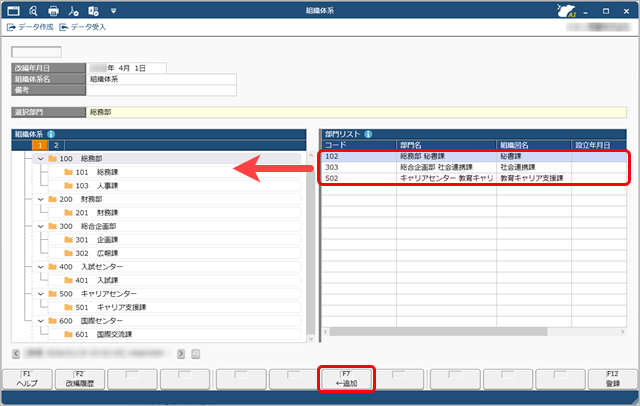This screenshot has height=406, width=640.
Task: Open the quick toolbar dropdown arrow
Action: [112, 9]
